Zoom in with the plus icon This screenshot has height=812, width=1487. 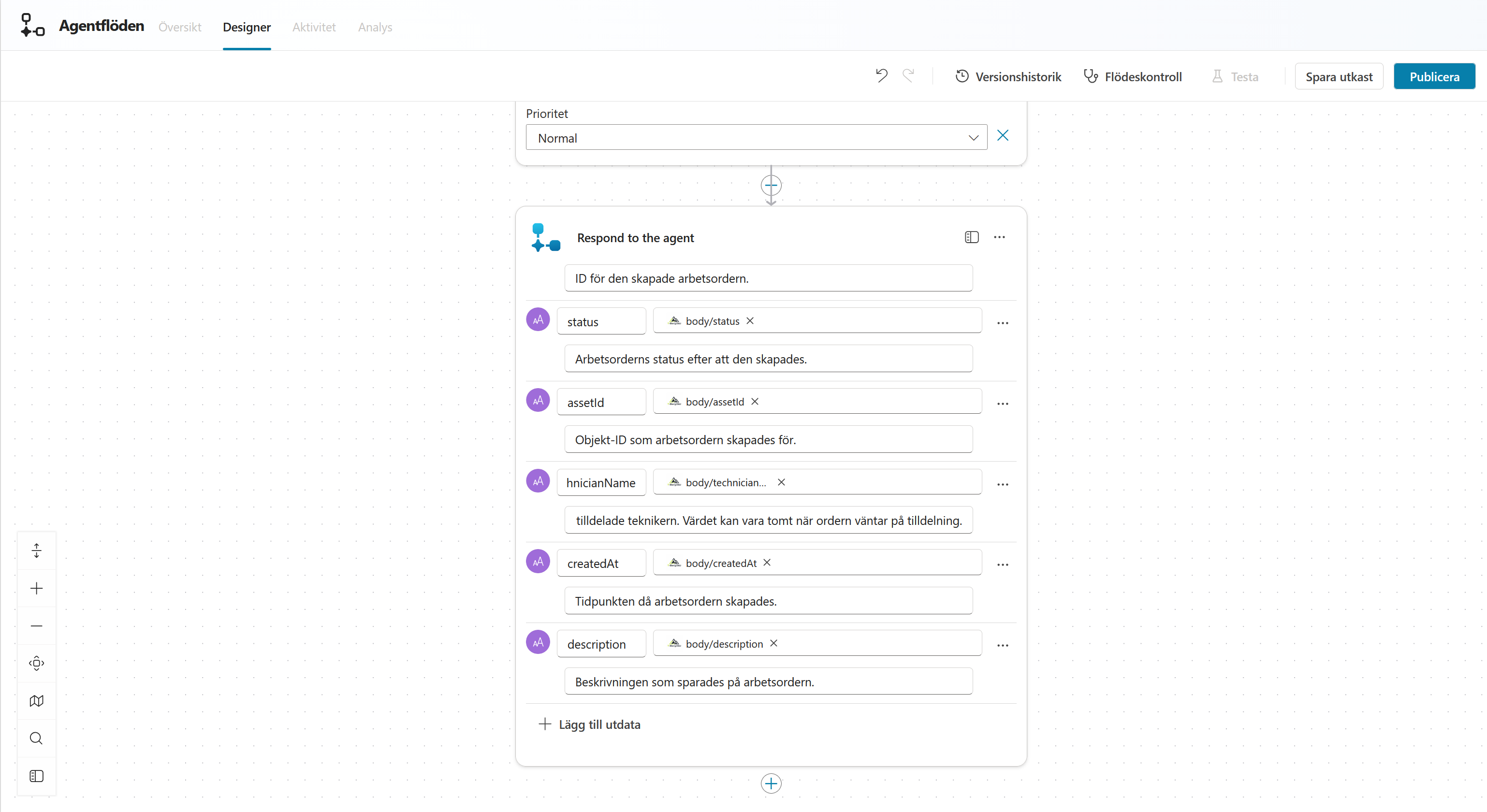pyautogui.click(x=36, y=588)
